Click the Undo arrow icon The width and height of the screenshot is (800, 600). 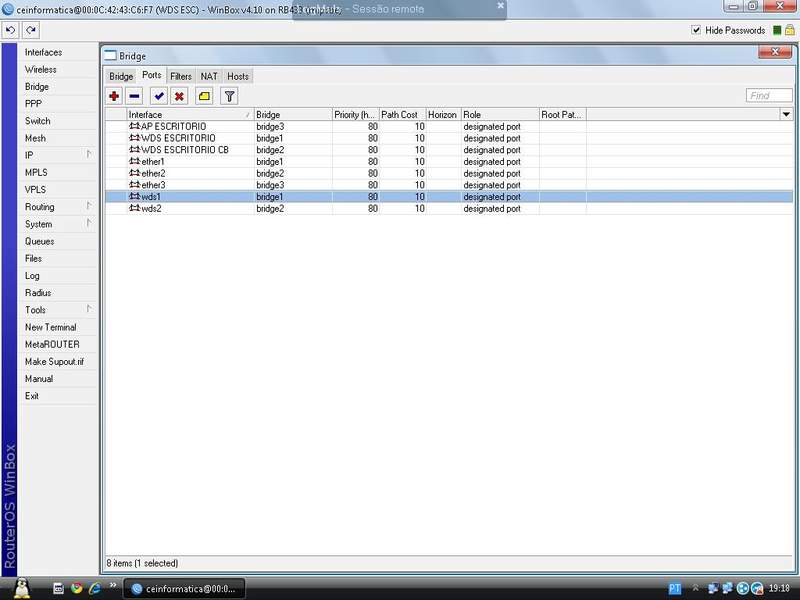coord(10,30)
